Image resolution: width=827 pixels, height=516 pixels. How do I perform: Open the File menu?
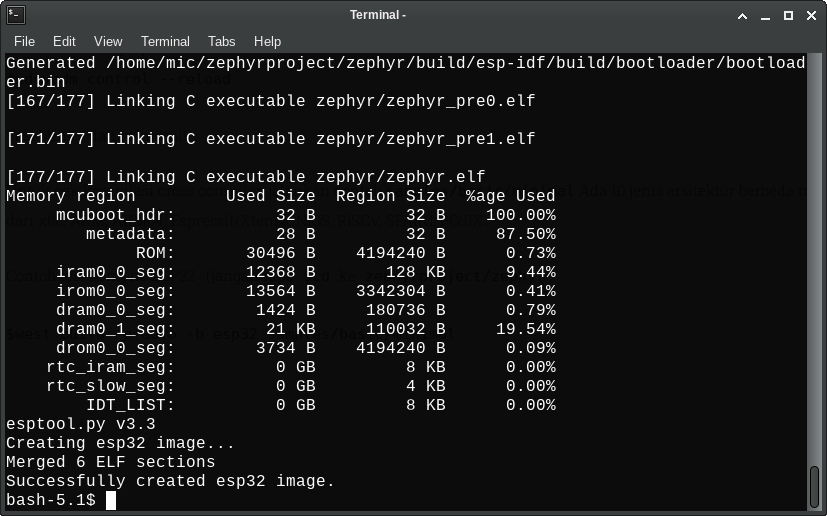point(24,41)
